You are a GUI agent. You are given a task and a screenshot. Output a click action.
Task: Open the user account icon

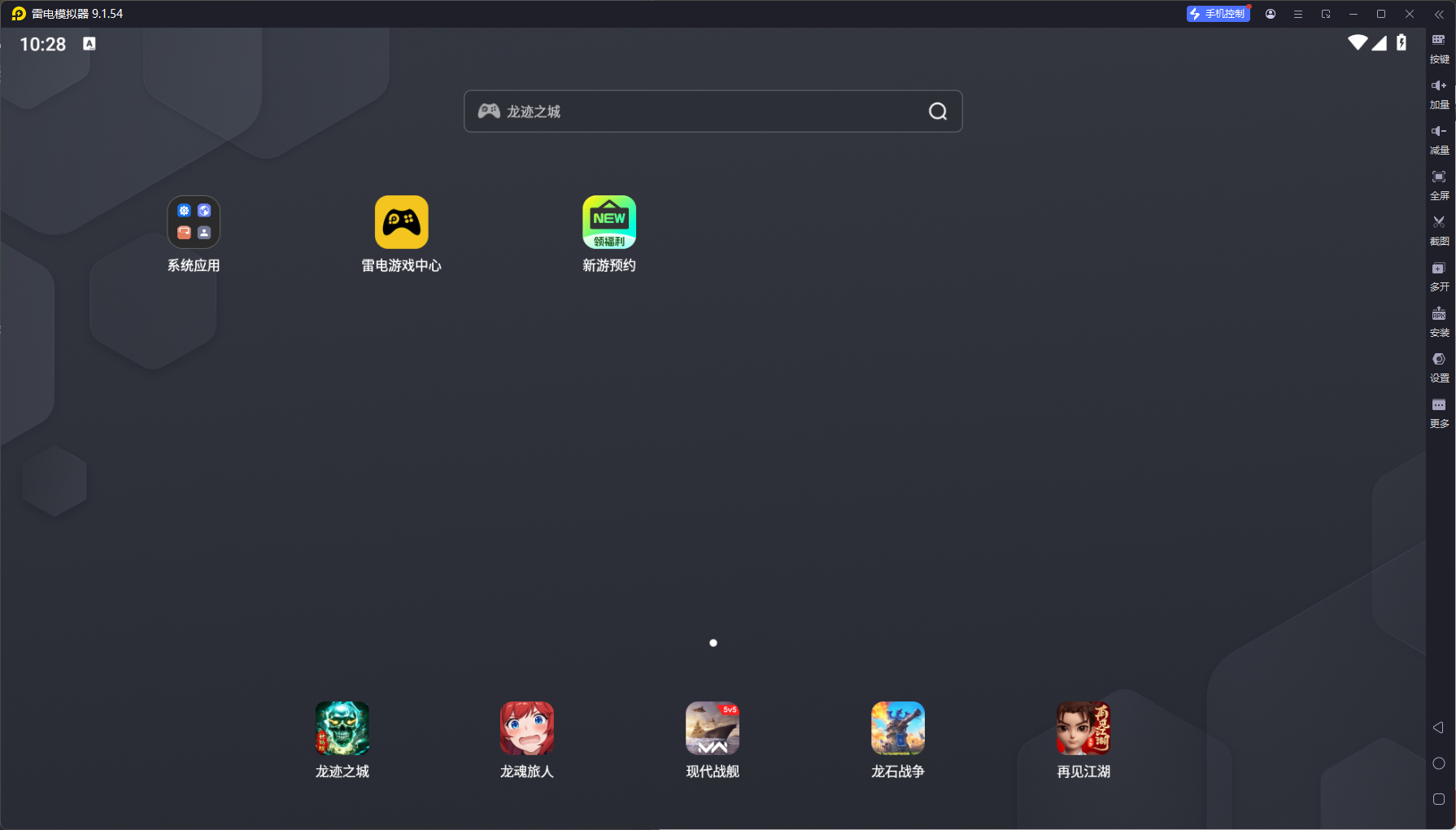pos(1271,14)
